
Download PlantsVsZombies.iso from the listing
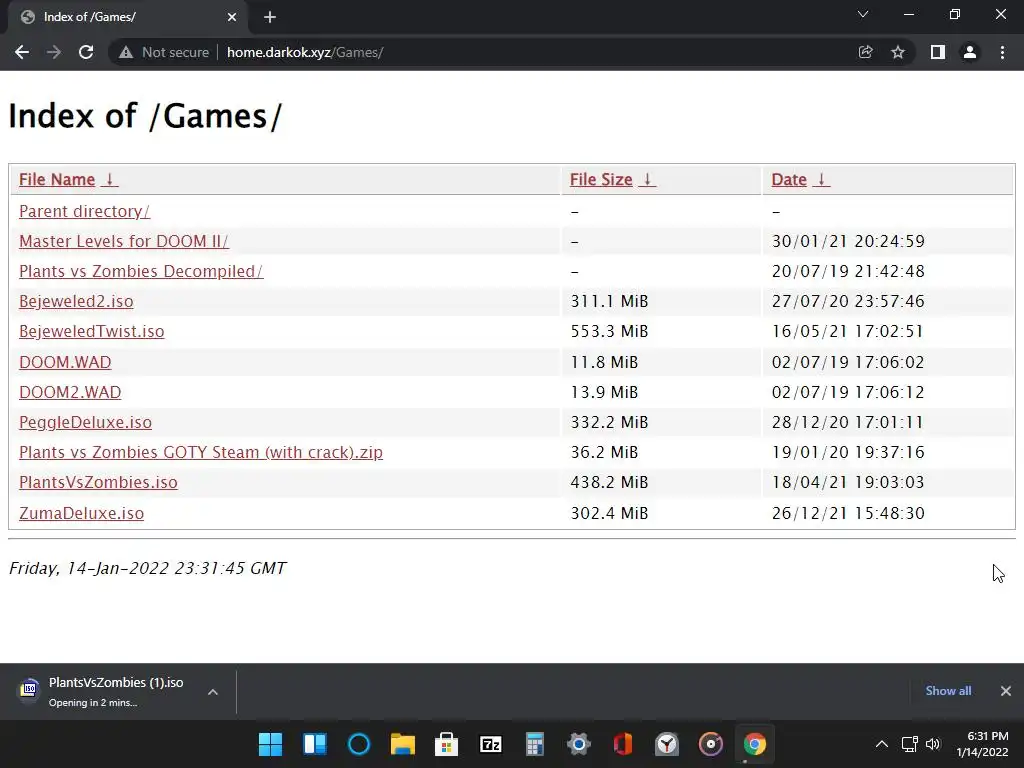pos(98,483)
